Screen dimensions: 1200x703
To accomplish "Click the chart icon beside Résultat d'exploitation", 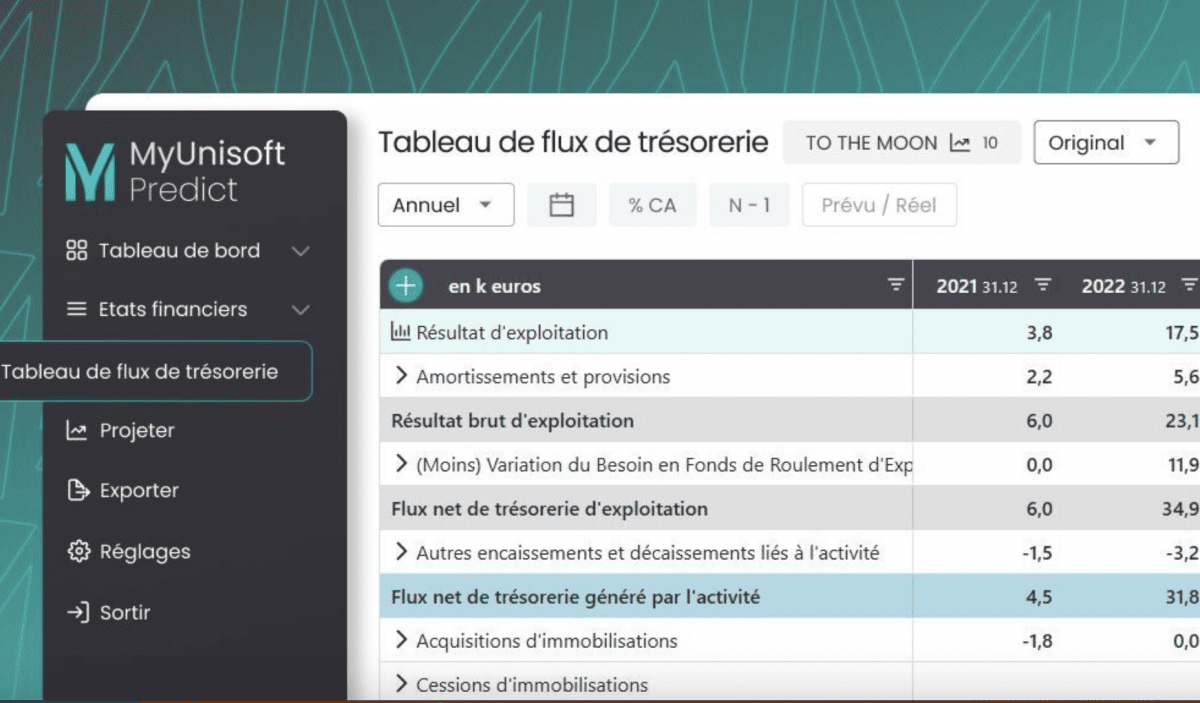I will tap(401, 332).
